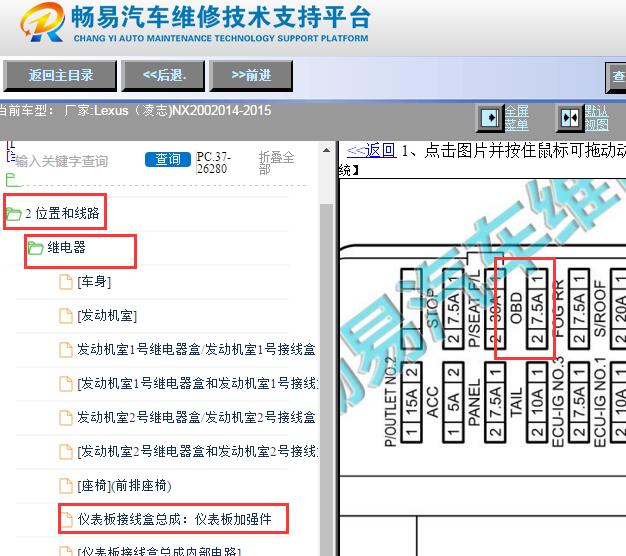Open 仪表板接线盒总成：仪表板加强件 item
This screenshot has height=556, width=626.
tap(174, 519)
